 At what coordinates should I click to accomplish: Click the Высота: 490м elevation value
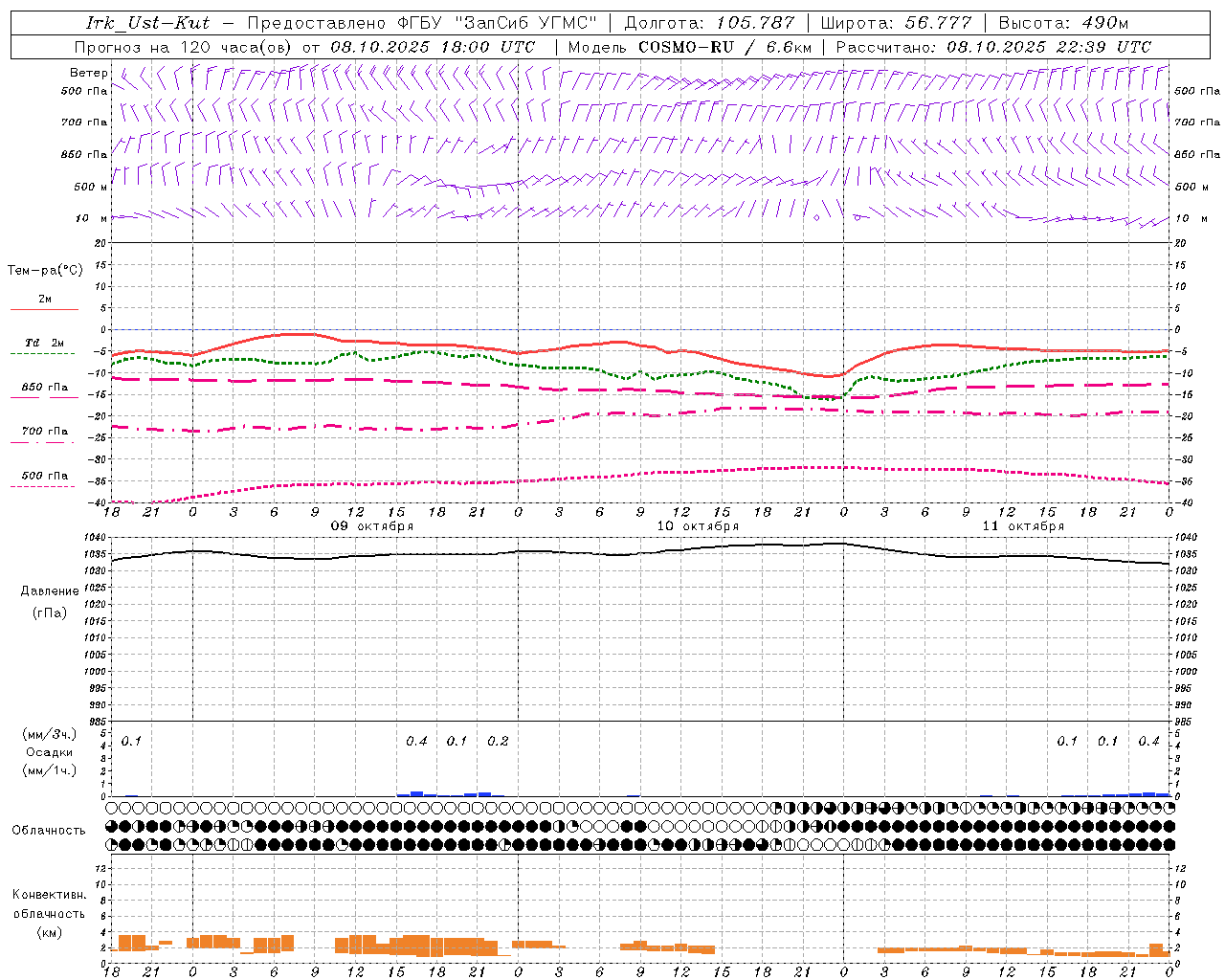1063,23
